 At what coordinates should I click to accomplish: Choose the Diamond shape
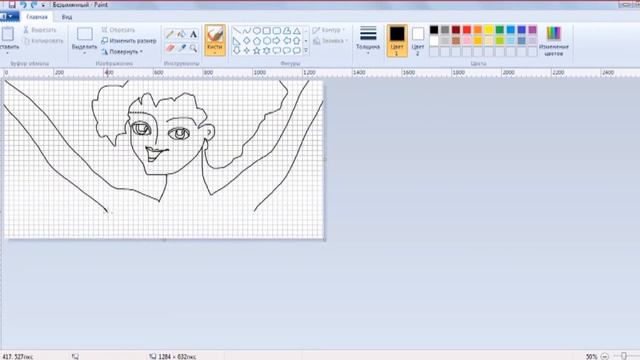[x=247, y=41]
